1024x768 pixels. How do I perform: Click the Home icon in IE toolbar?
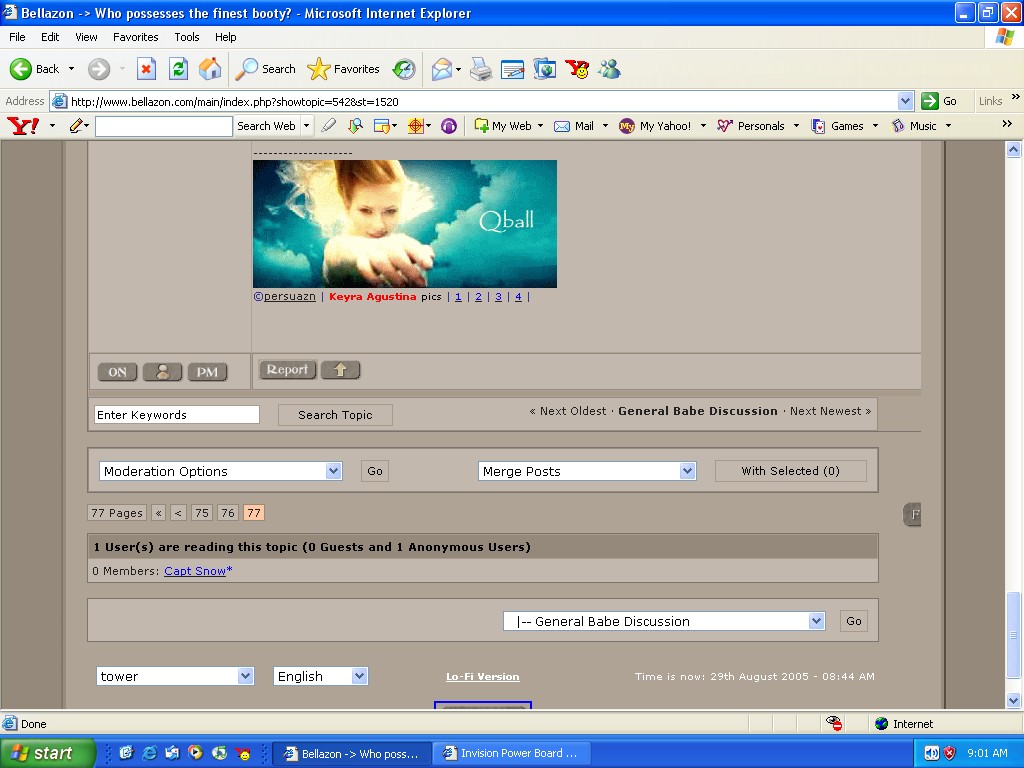tap(210, 69)
